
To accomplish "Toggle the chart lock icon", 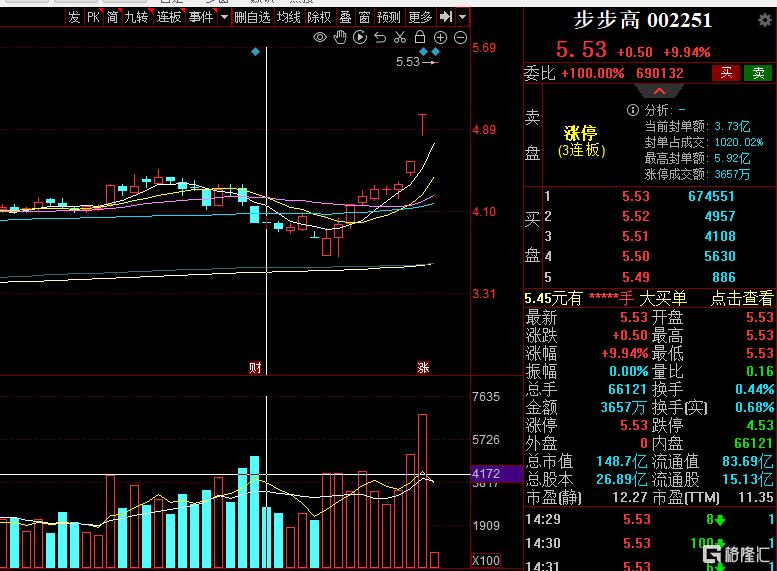I will 420,37.
